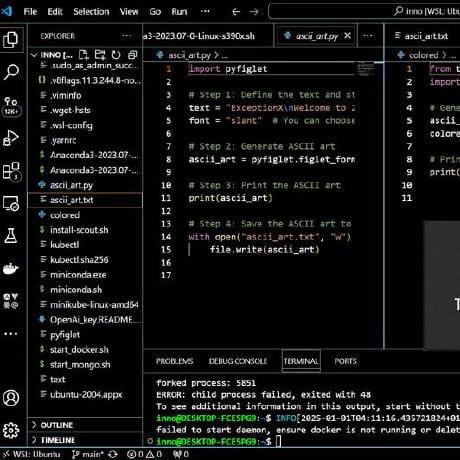Switch to the PORTS panel tab
The width and height of the screenshot is (460, 460).
[x=345, y=361]
